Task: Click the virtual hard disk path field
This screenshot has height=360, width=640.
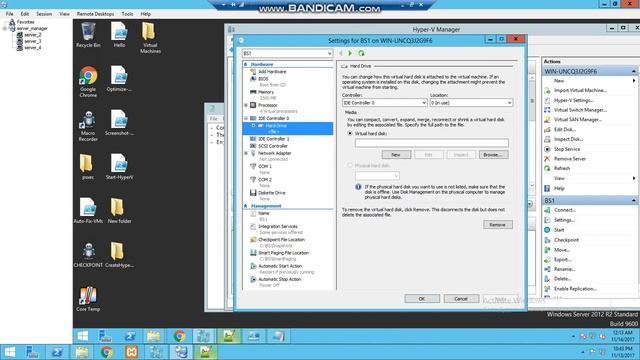Action: pyautogui.click(x=431, y=143)
